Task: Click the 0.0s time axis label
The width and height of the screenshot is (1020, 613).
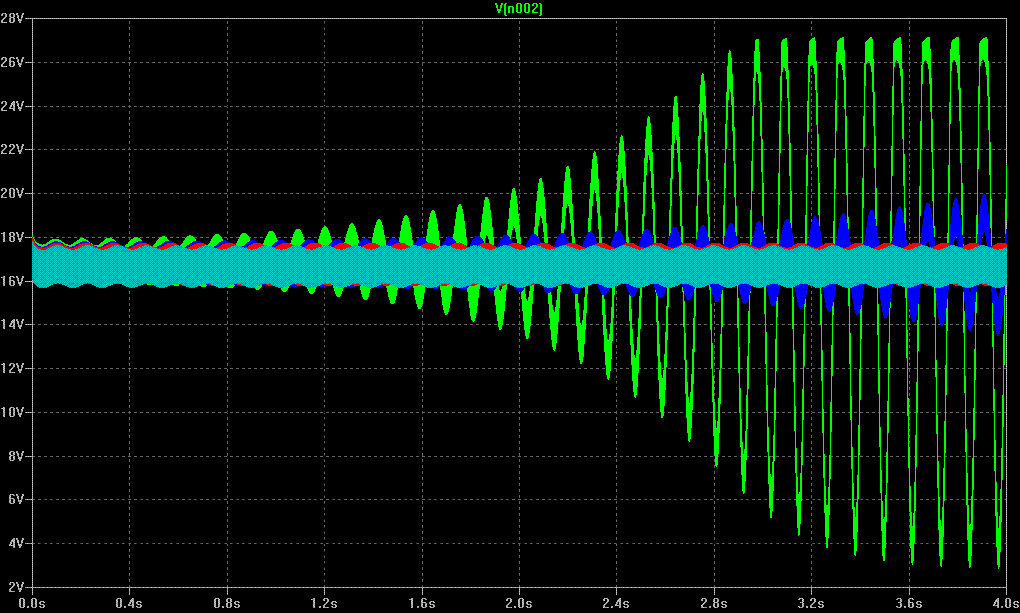Action: coord(32,603)
